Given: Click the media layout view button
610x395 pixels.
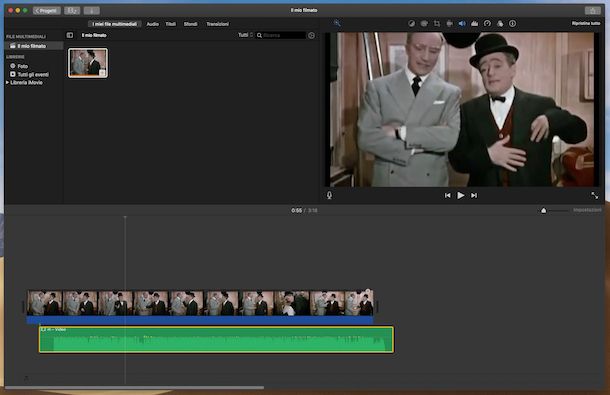Looking at the screenshot, I should click(72, 11).
